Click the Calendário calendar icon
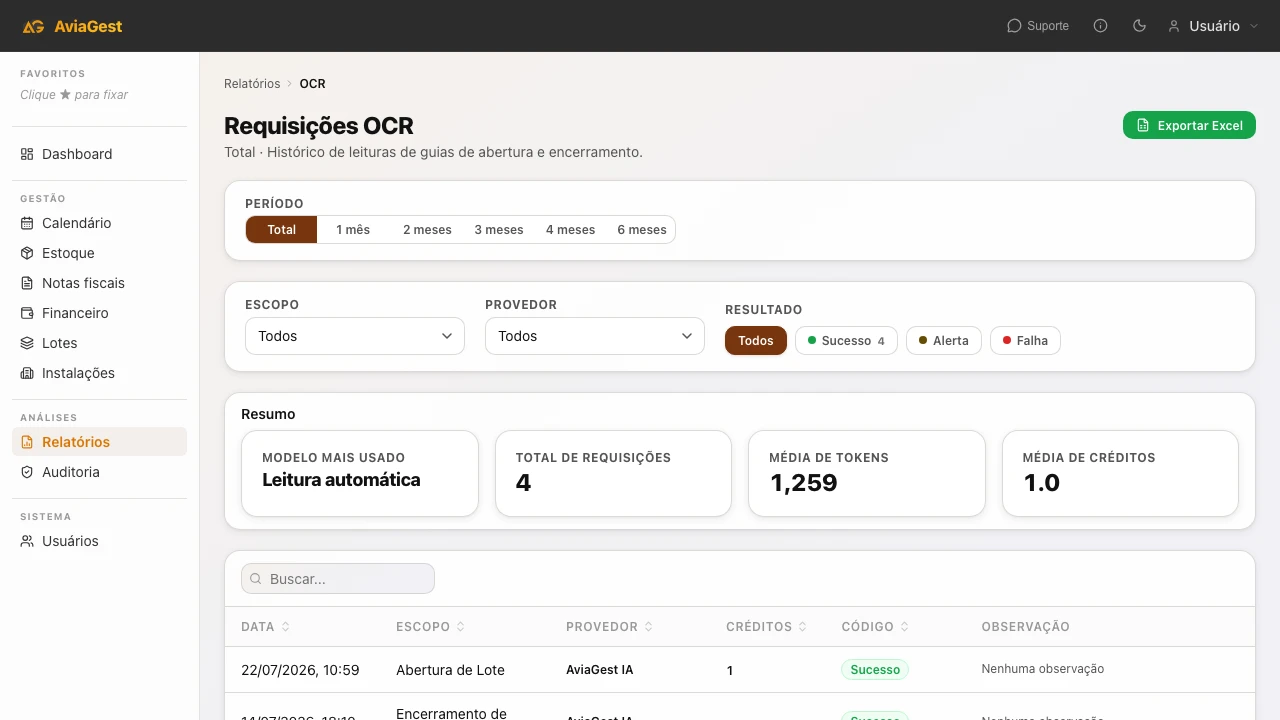Screen dimensions: 1280x720 coord(27,223)
